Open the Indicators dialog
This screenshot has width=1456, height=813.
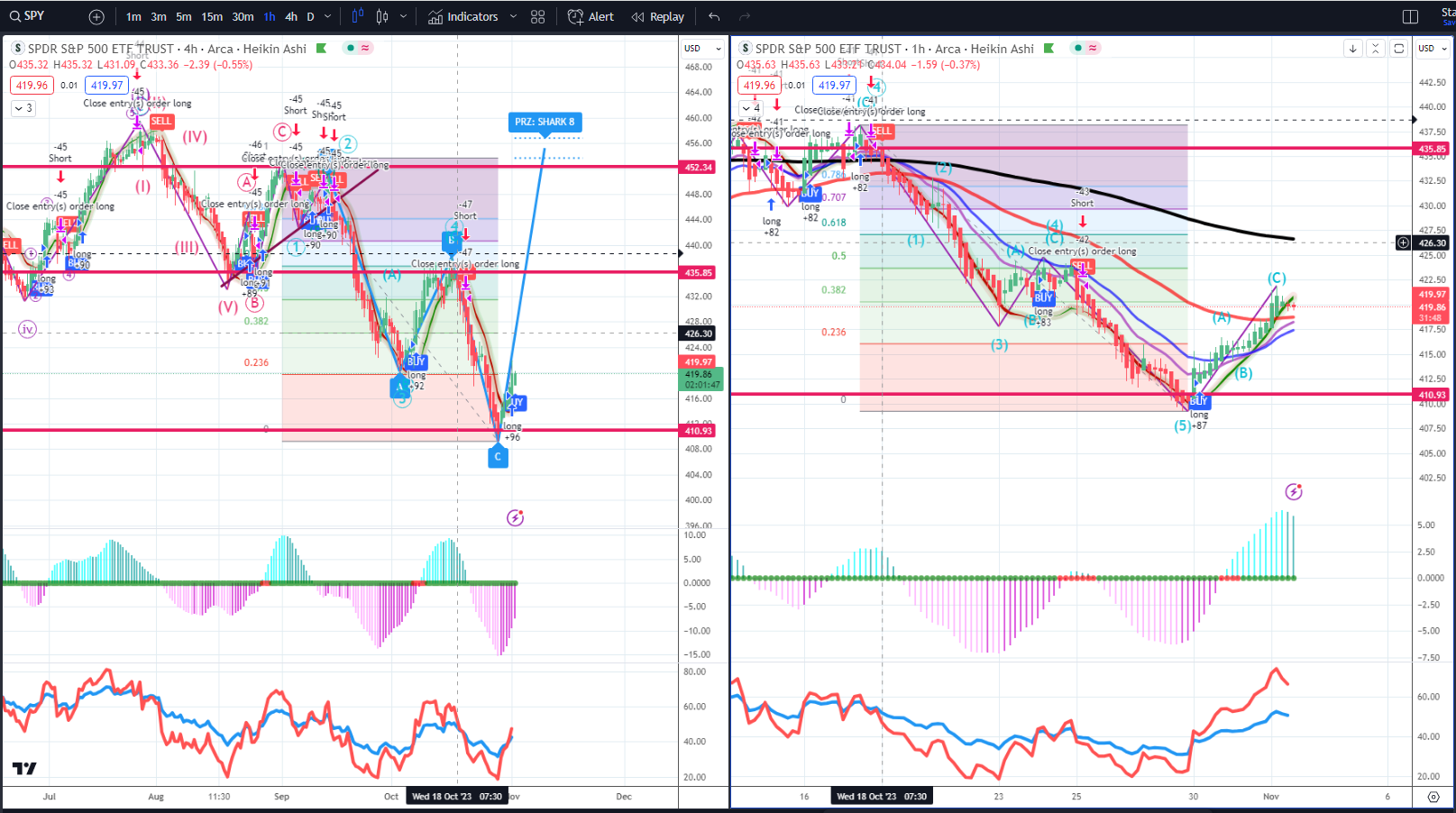pos(463,17)
